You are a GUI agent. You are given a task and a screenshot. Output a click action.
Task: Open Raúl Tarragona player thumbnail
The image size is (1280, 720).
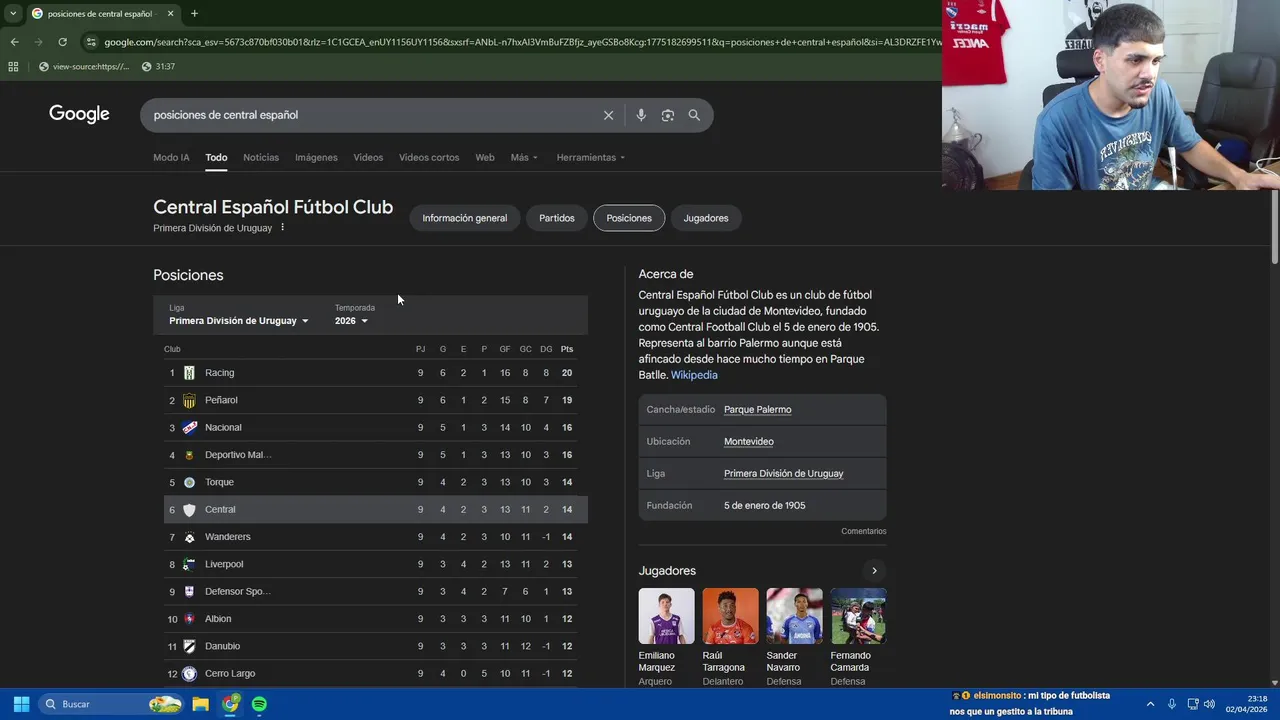730,616
